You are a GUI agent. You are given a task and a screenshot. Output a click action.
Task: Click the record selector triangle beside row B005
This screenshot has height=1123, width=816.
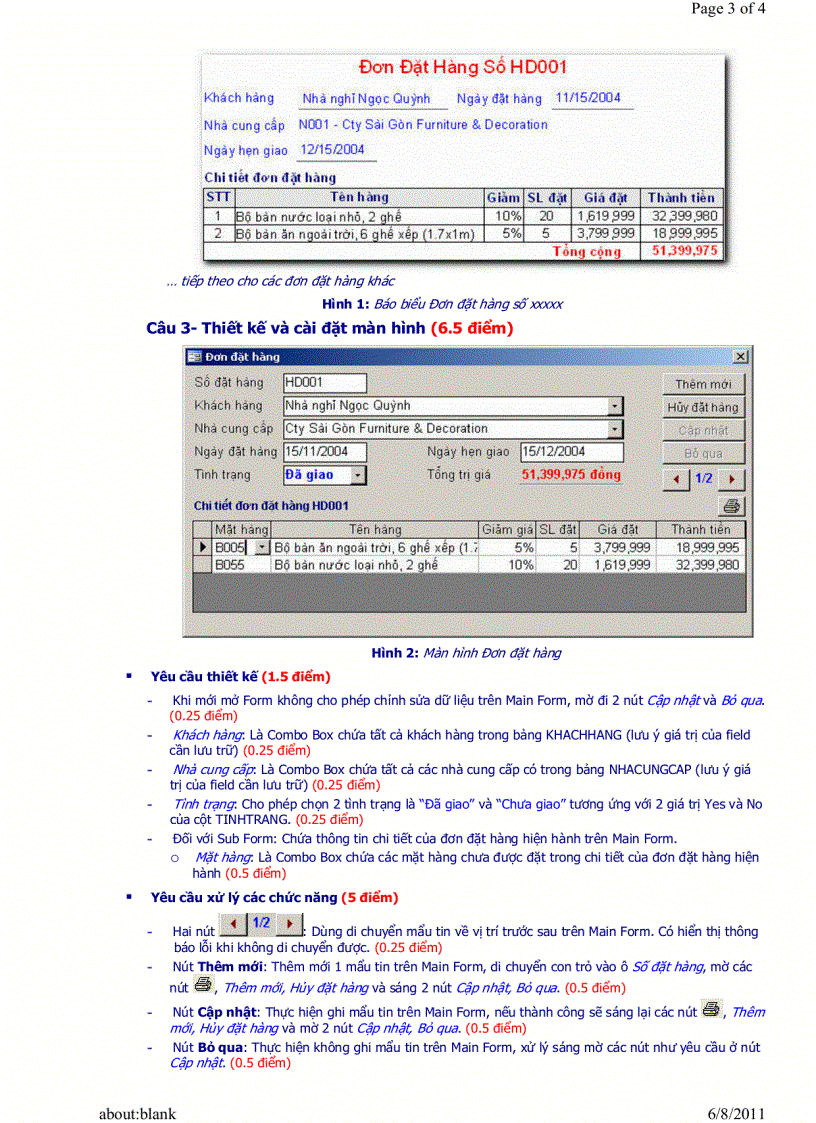(x=204, y=547)
